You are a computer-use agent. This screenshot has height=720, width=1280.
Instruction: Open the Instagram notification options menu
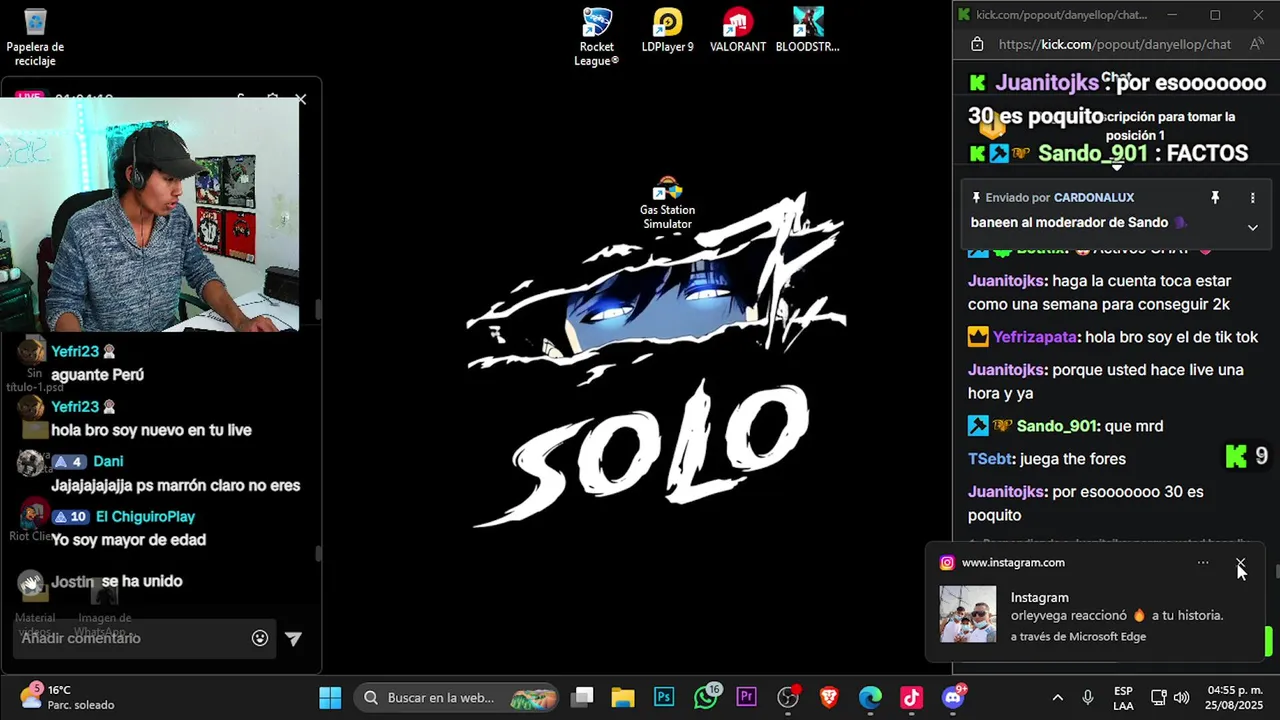[1203, 563]
